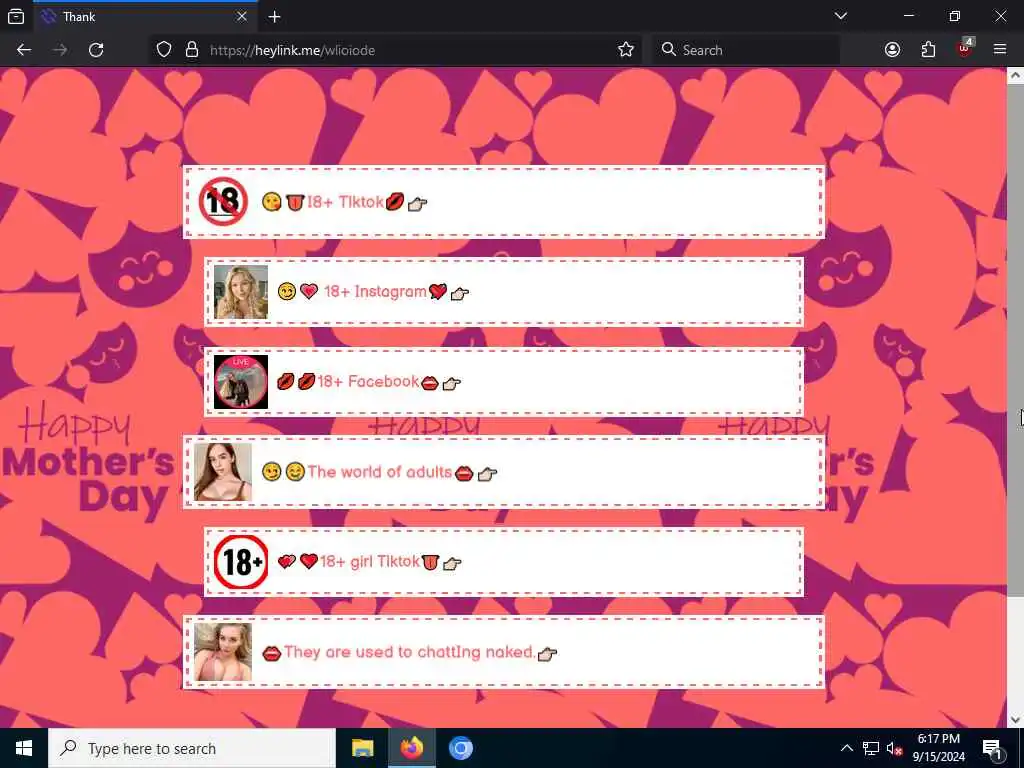Click the vertical scrollbar thumb

pyautogui.click(x=1016, y=340)
